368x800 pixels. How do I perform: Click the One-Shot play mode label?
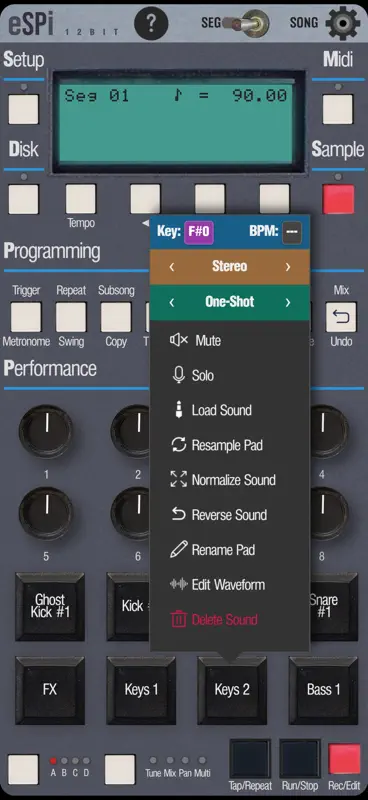pyautogui.click(x=230, y=302)
